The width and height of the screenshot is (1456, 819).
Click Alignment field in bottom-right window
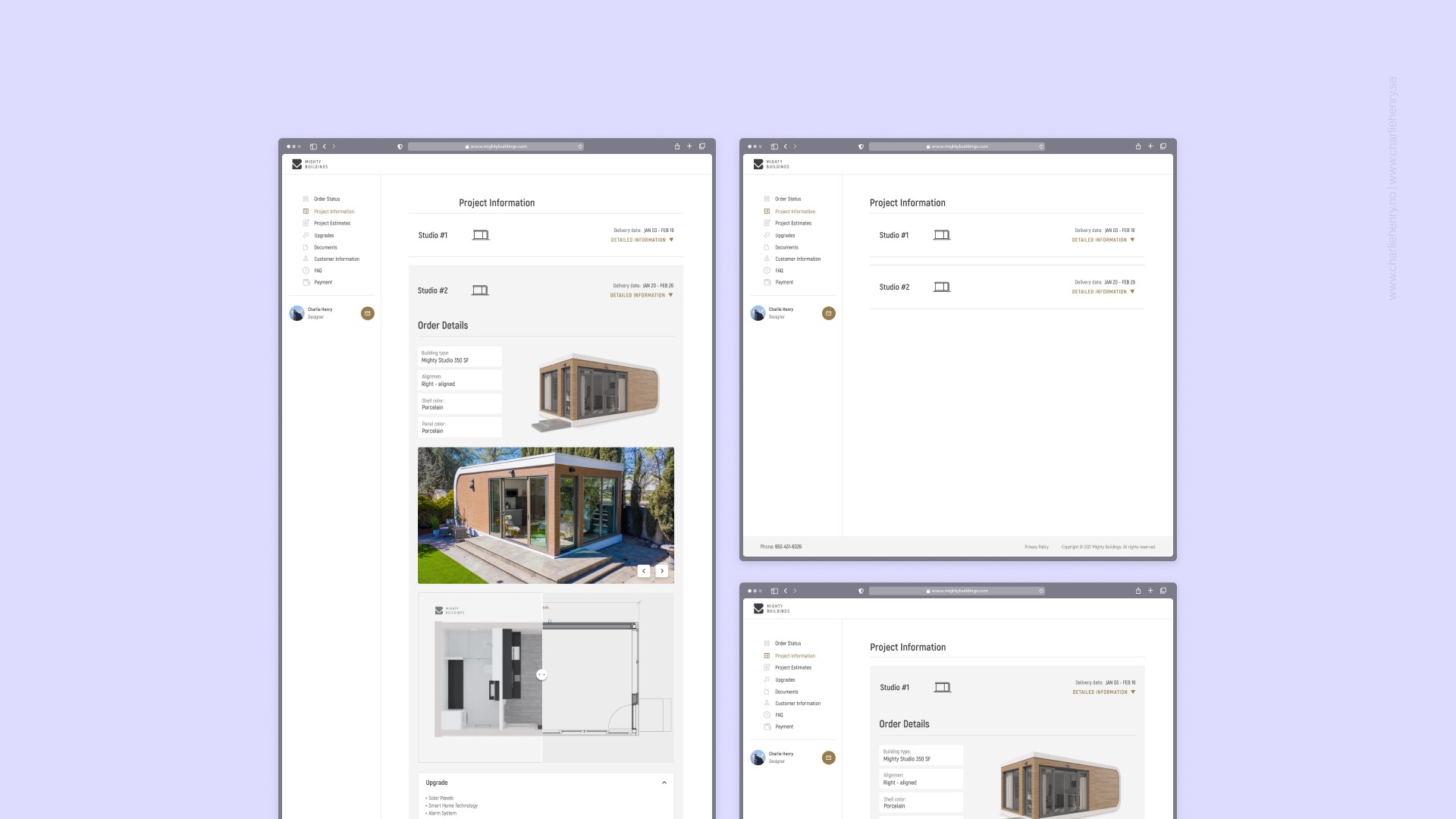click(921, 779)
